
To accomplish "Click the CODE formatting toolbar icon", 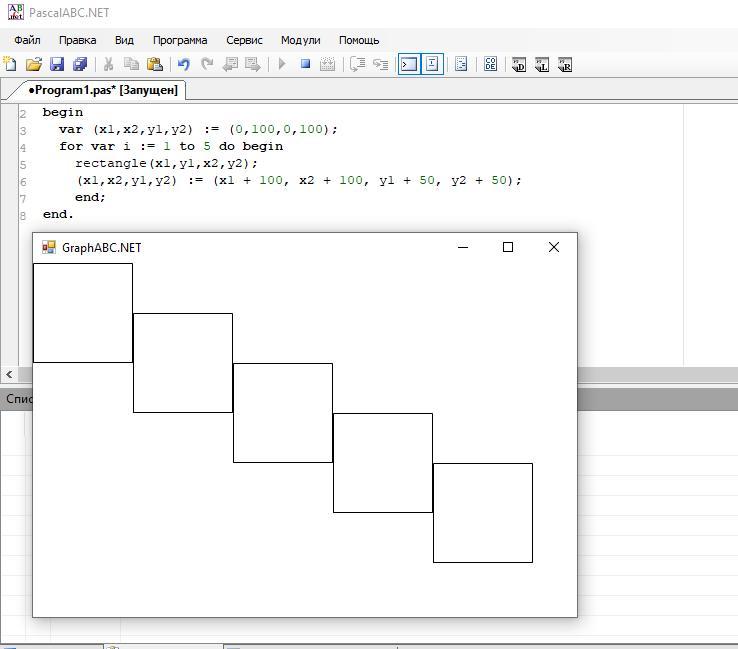I will coord(490,64).
